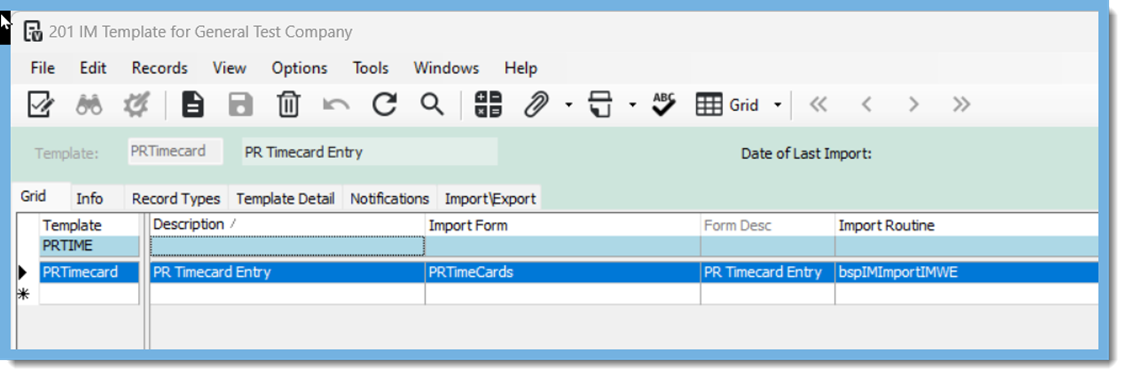This screenshot has width=1125, height=376.
Task: Click the Description filter row cell
Action: [x=288, y=246]
